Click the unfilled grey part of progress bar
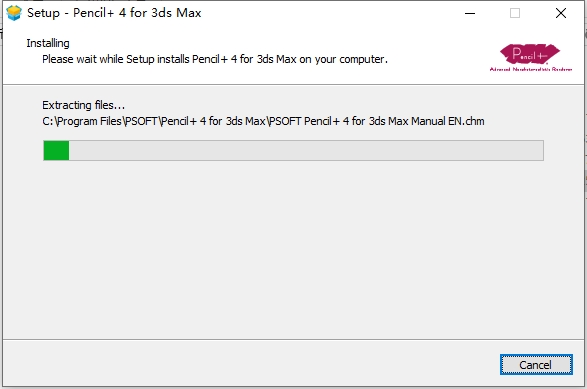The image size is (587, 389). click(306, 151)
